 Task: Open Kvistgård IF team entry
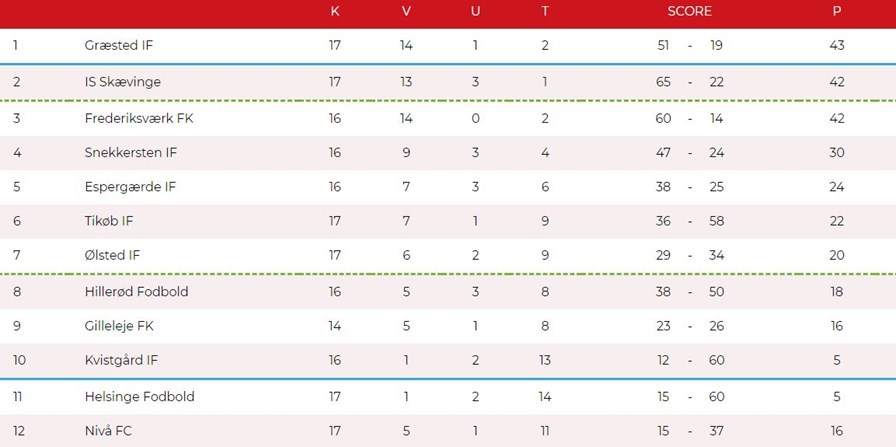click(x=122, y=360)
